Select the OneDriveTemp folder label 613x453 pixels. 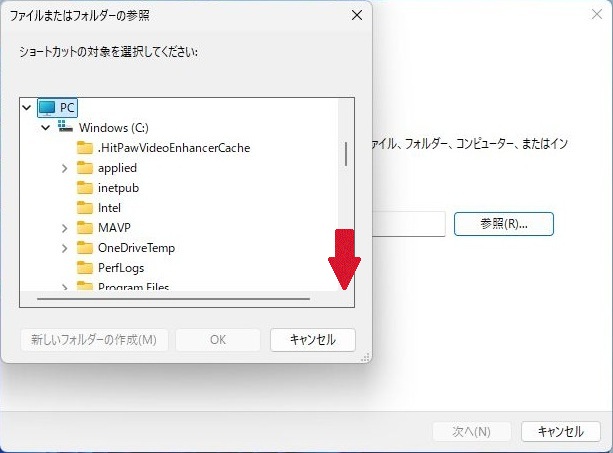(136, 247)
